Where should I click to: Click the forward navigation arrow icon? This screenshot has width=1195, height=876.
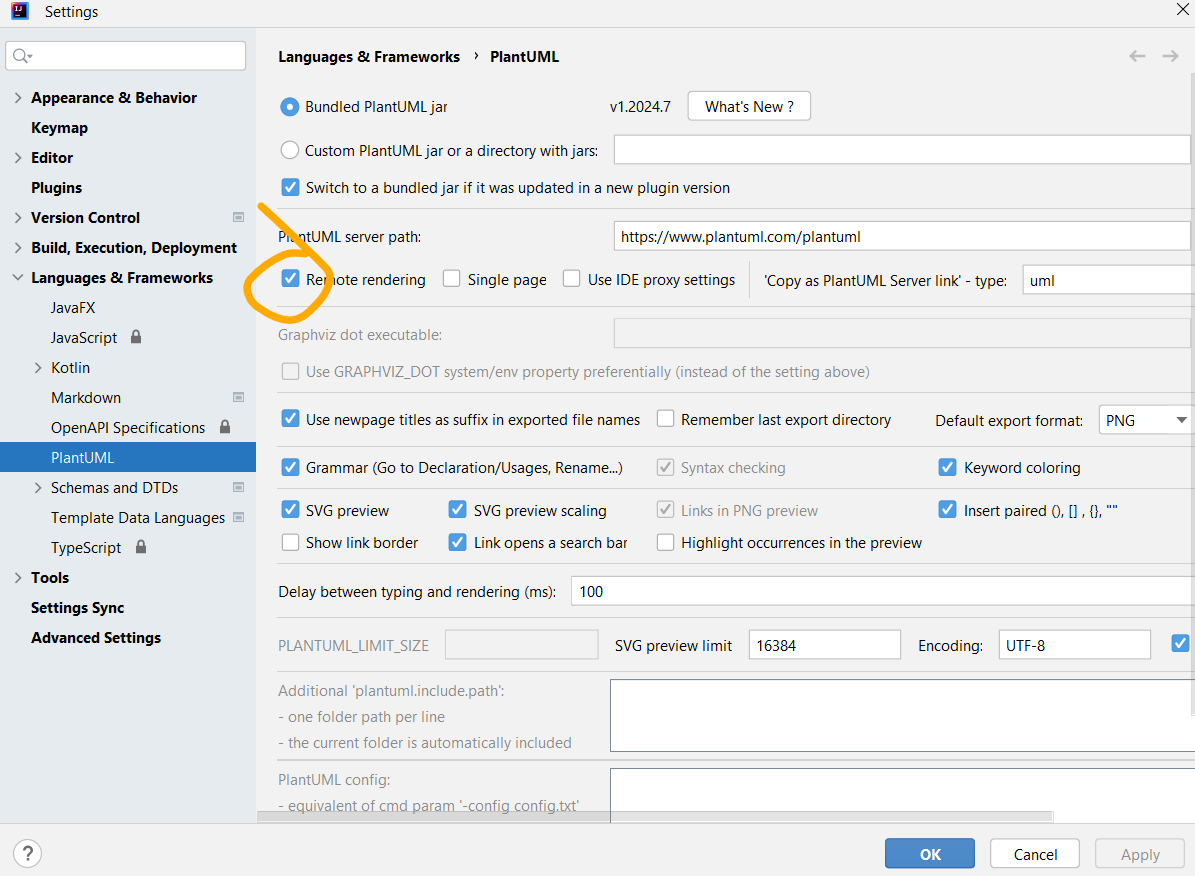1169,56
